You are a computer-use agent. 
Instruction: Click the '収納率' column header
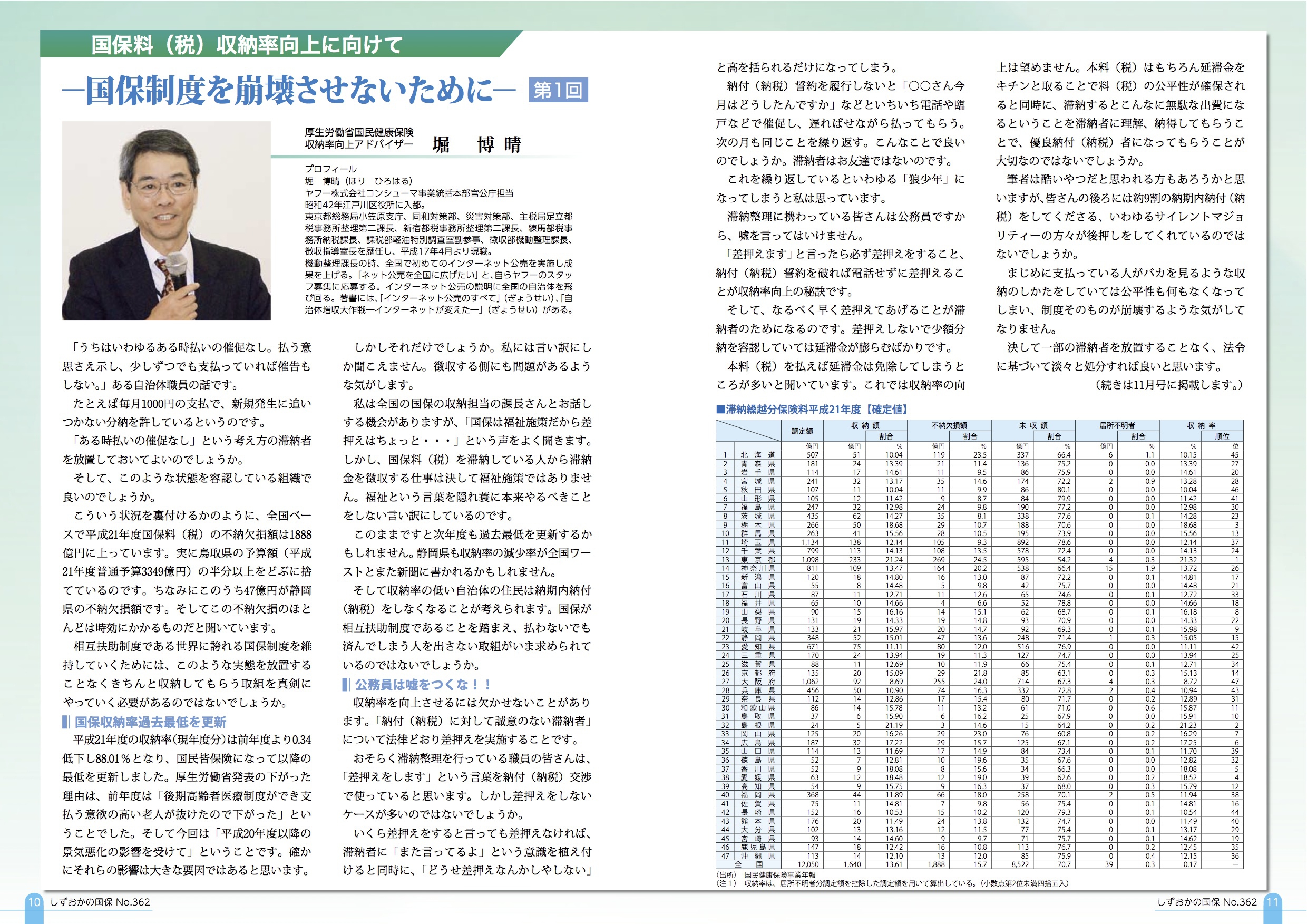click(x=1201, y=425)
